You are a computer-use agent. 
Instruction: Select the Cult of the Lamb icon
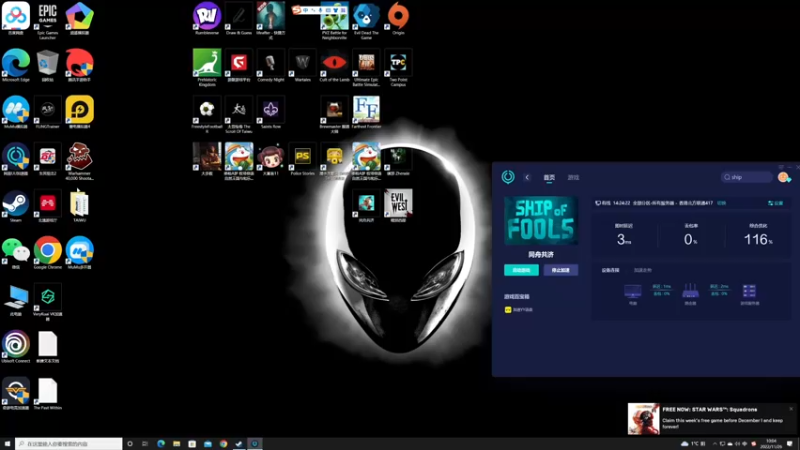pyautogui.click(x=334, y=66)
